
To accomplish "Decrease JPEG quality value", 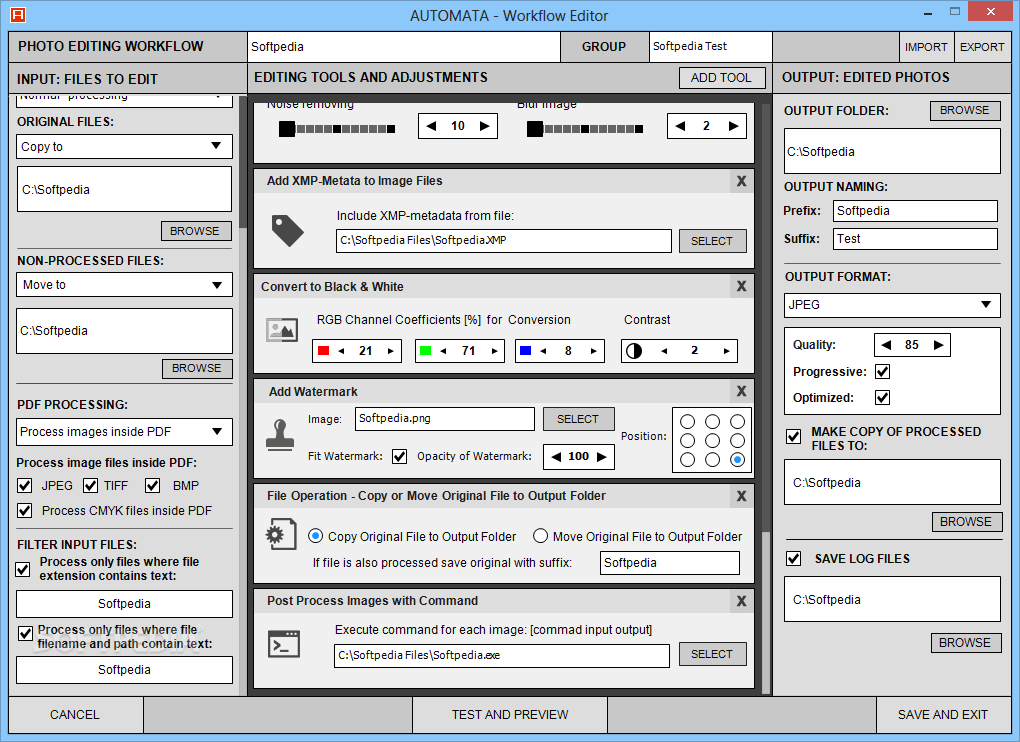I will [886, 345].
